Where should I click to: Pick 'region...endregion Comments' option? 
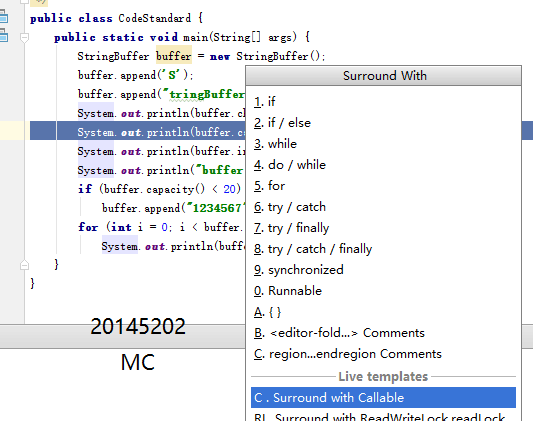click(383, 354)
